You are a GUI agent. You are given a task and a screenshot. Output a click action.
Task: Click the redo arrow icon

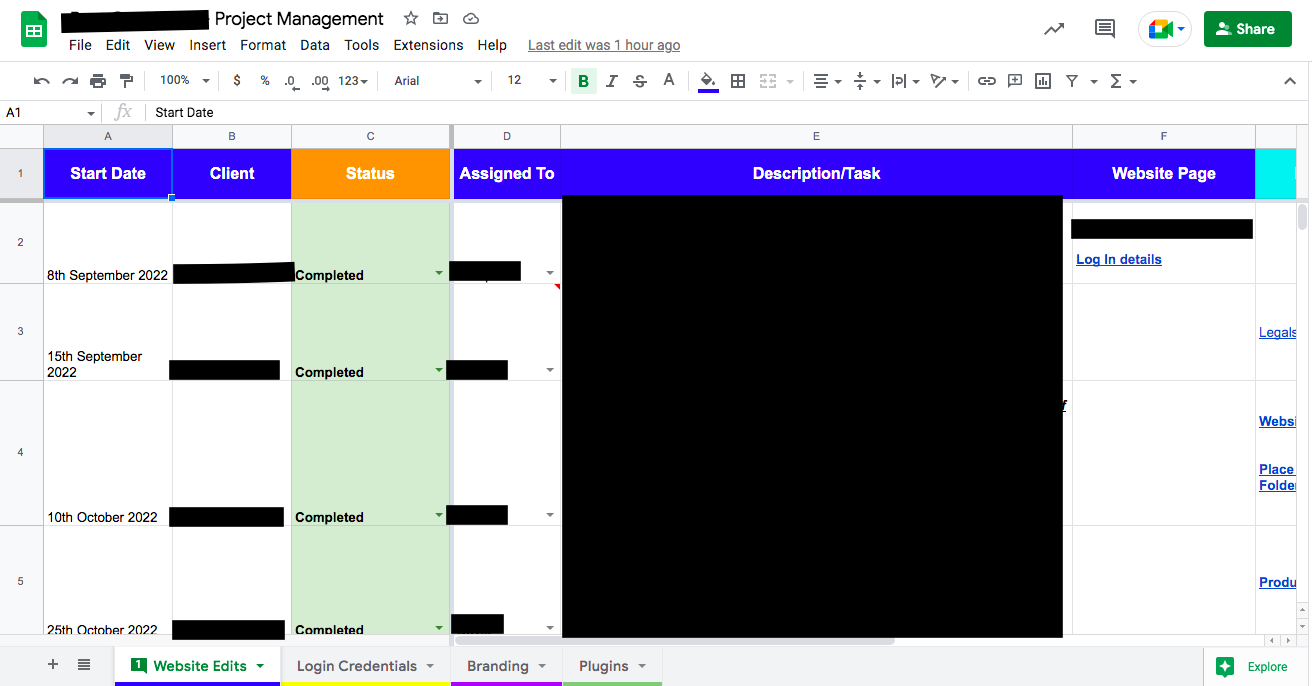coord(70,81)
